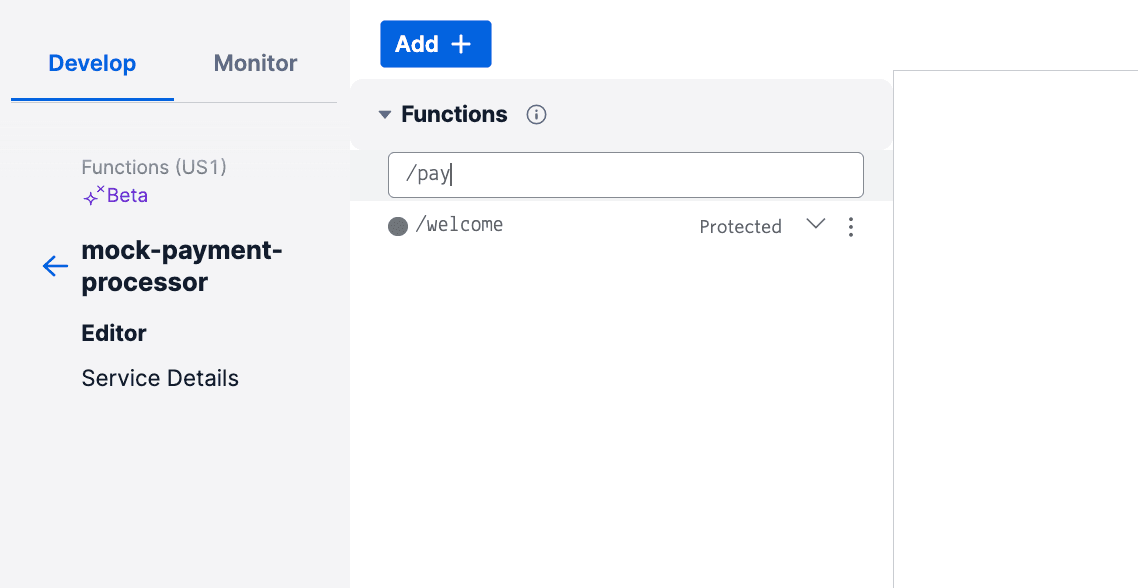This screenshot has height=588, width=1138.
Task: Select the /welcome function path icon row
Action: coord(460,224)
